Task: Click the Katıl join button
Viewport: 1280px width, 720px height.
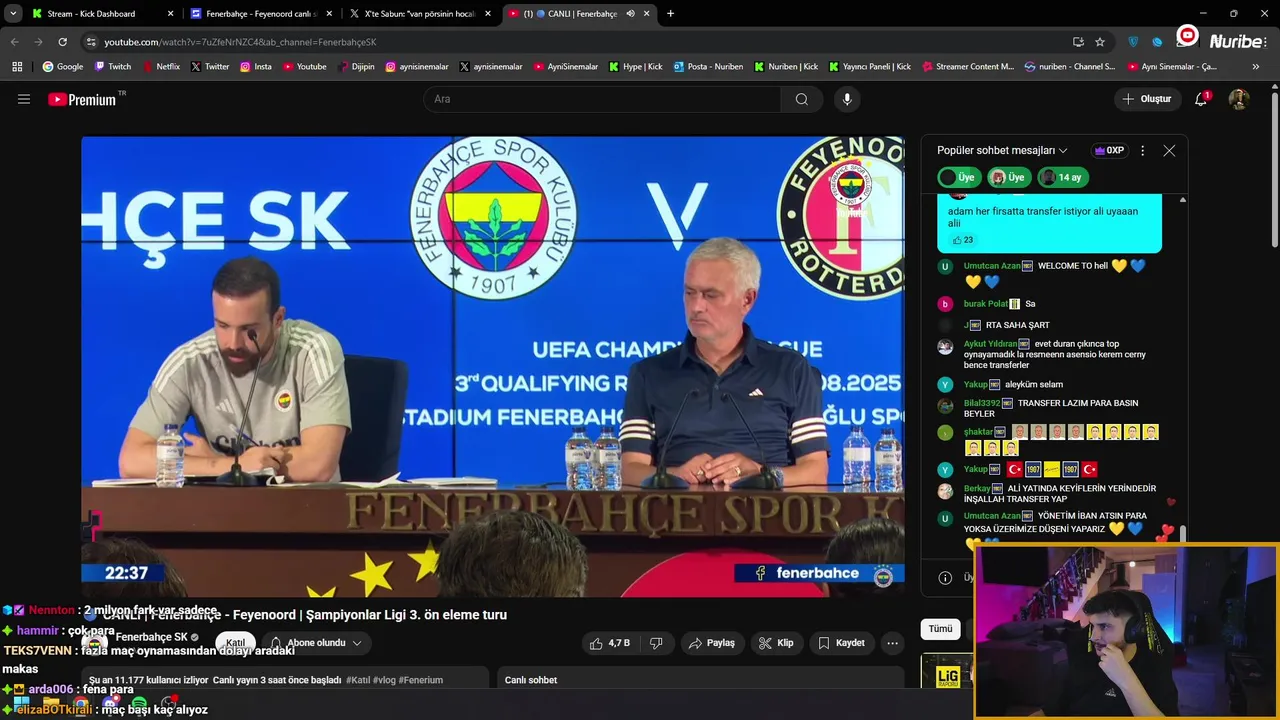Action: [235, 643]
